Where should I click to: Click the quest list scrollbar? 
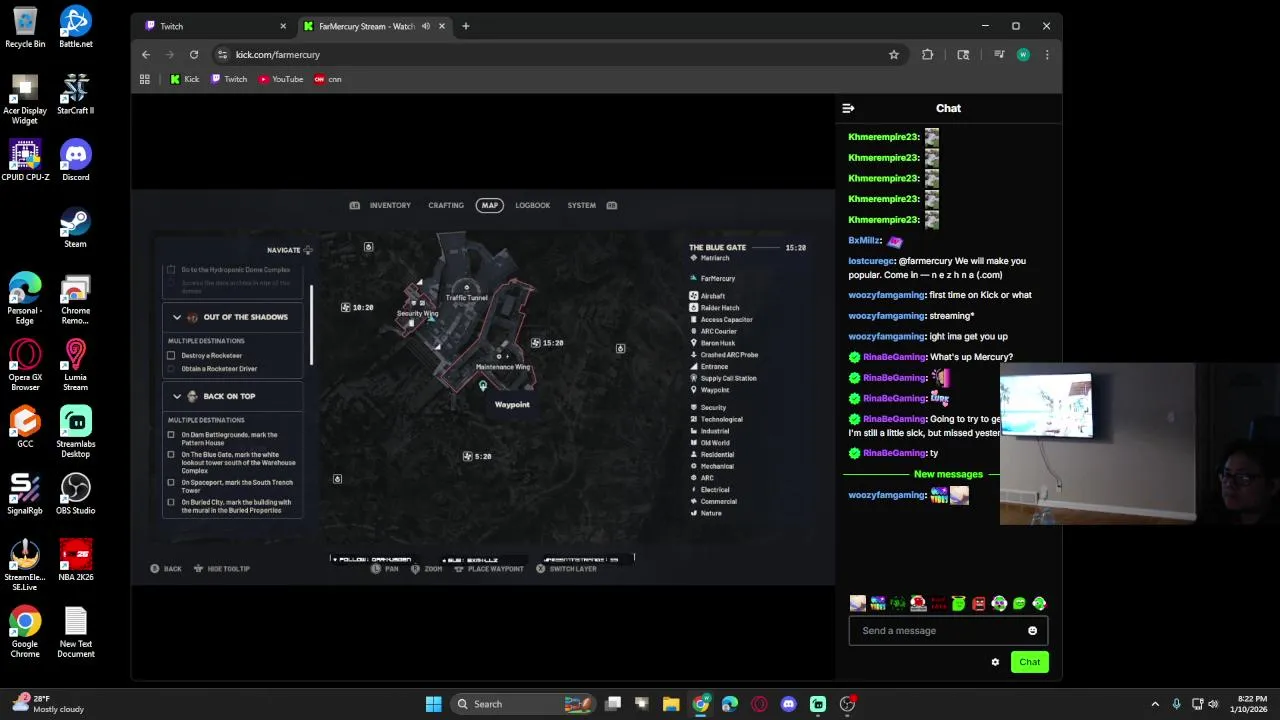click(x=311, y=325)
